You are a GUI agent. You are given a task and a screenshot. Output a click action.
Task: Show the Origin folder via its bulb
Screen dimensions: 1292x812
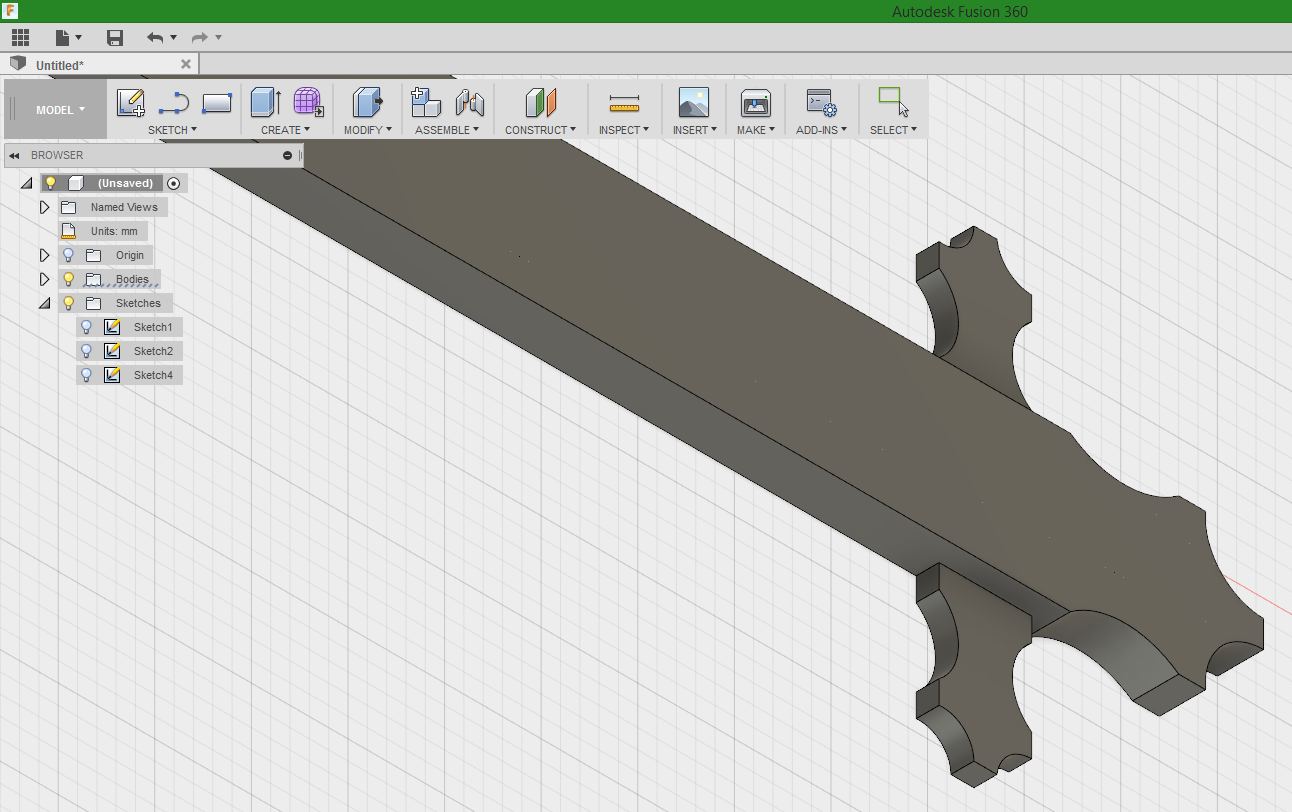click(68, 255)
